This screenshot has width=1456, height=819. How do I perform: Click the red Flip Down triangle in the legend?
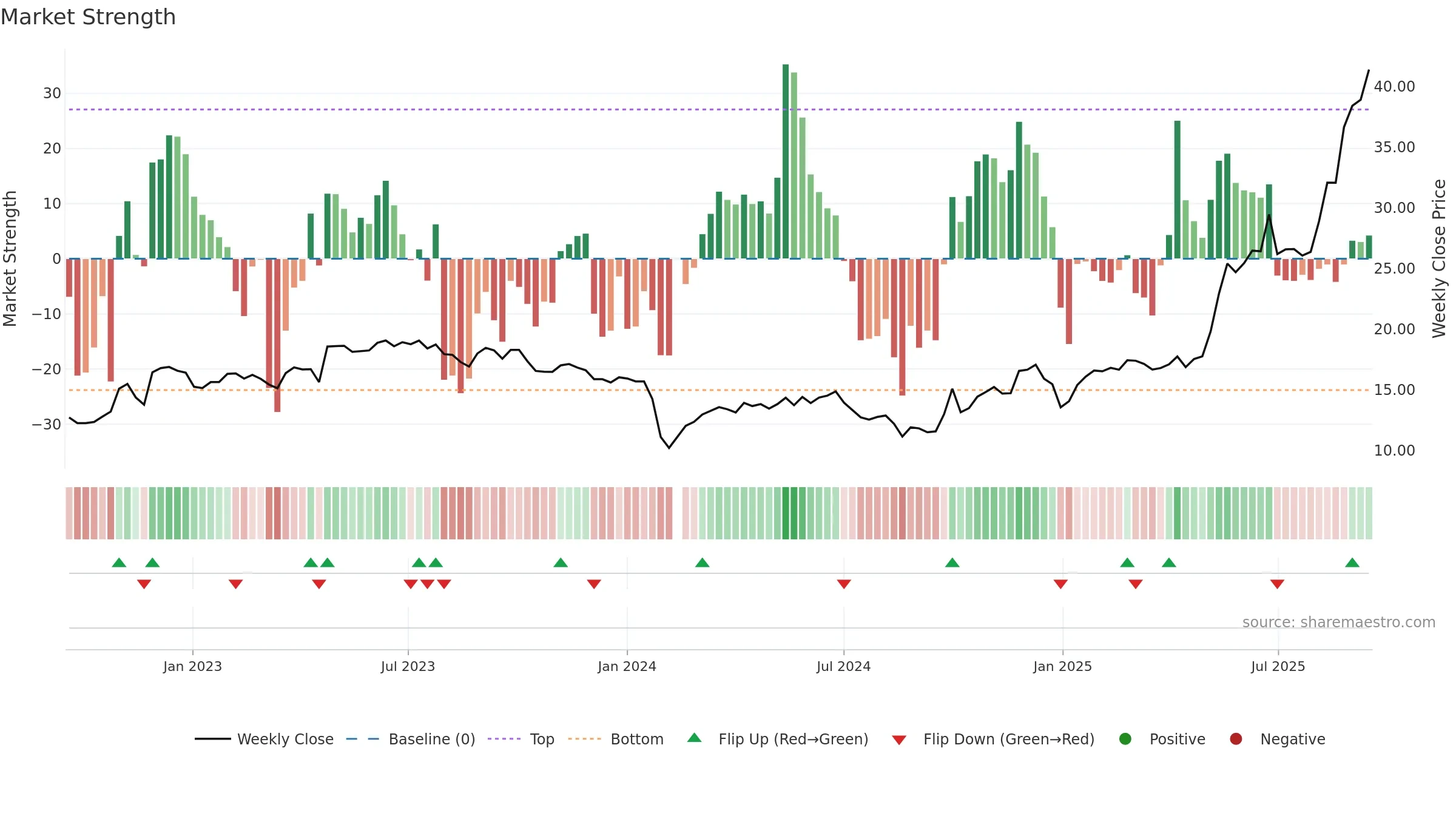899,740
